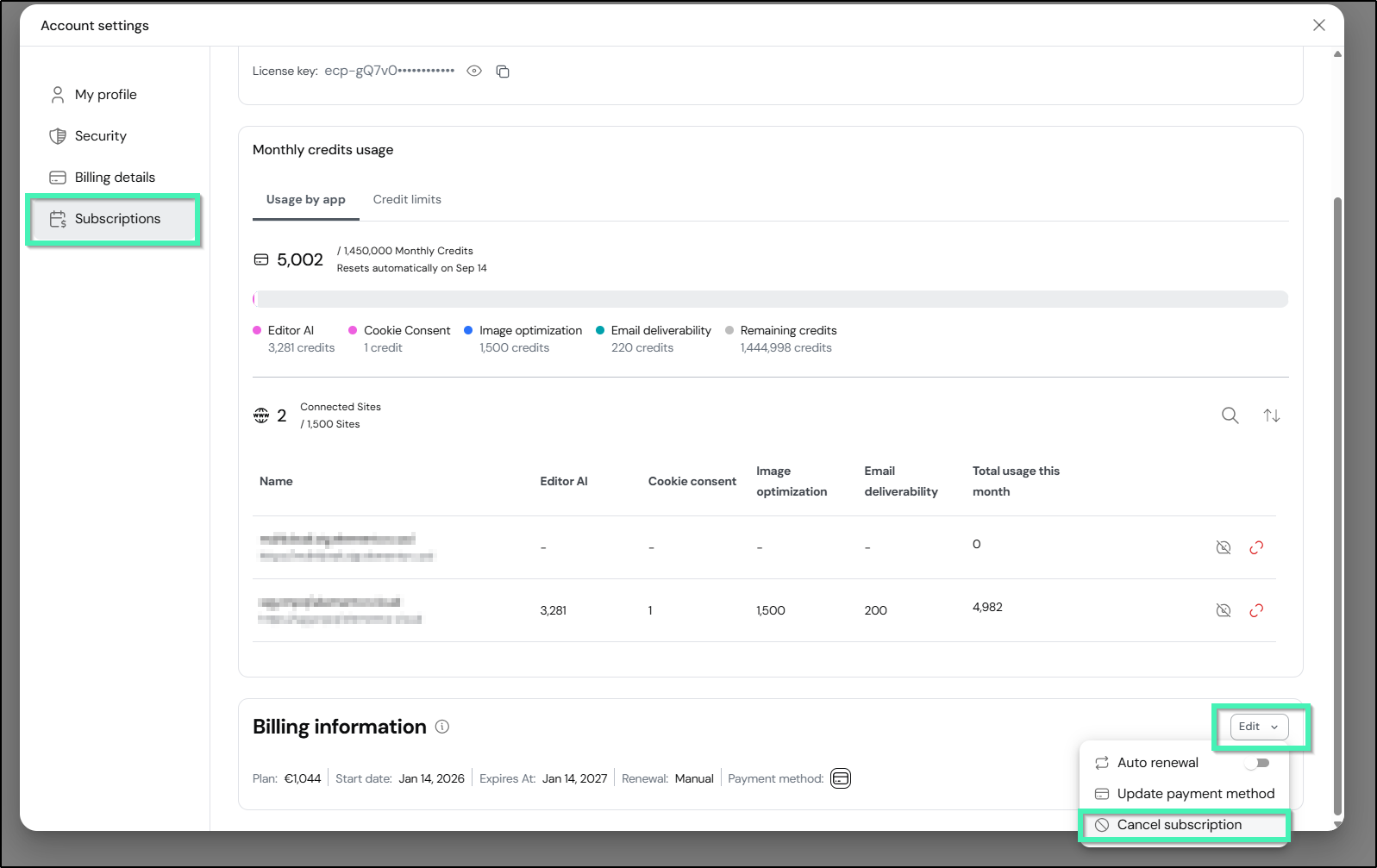Close the Account settings dialog

pyautogui.click(x=1319, y=25)
